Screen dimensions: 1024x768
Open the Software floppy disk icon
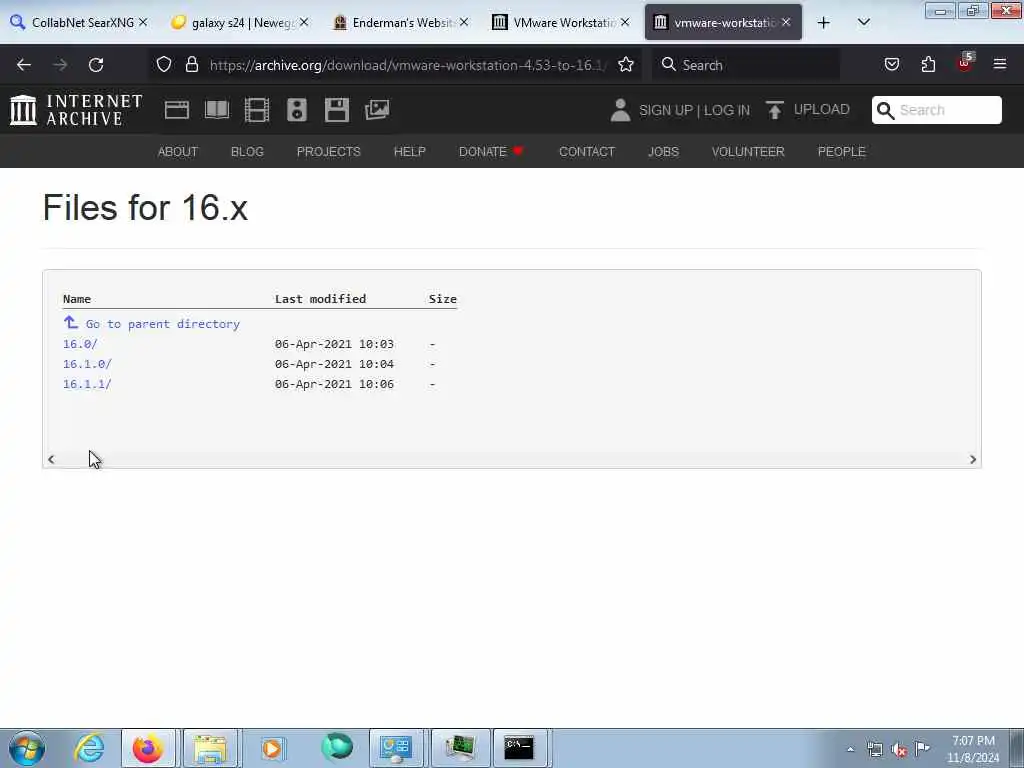pyautogui.click(x=337, y=110)
